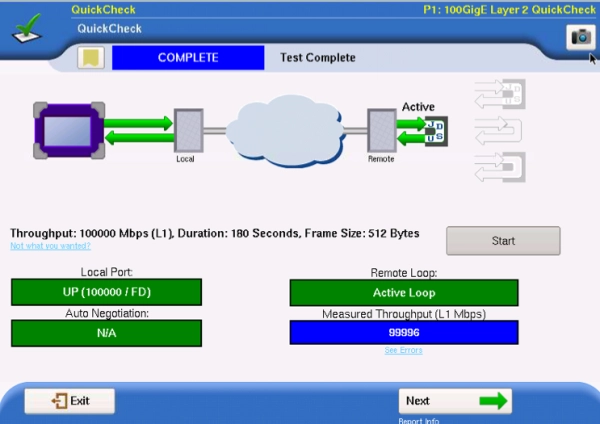Choose the bottom grayed loop icon
The image size is (600, 424).
500,166
